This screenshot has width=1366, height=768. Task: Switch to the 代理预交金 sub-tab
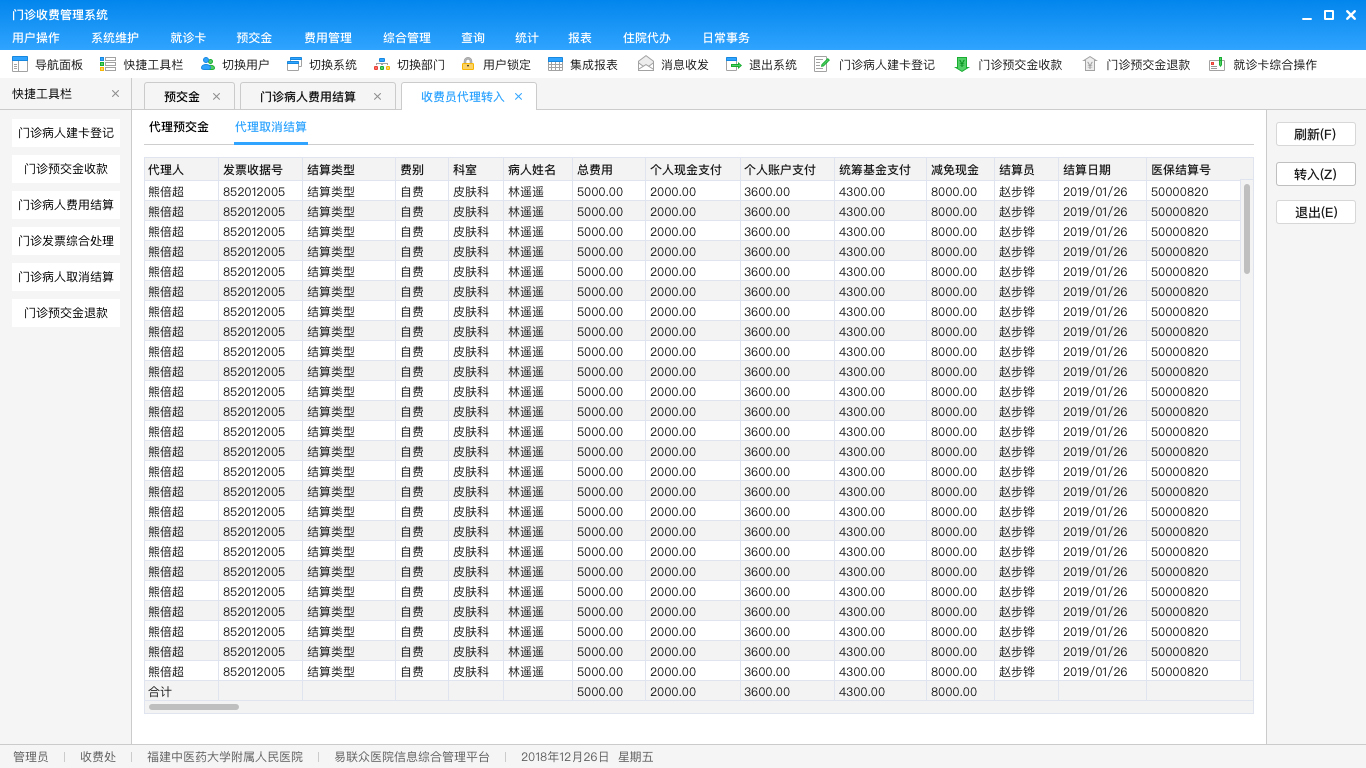179,127
